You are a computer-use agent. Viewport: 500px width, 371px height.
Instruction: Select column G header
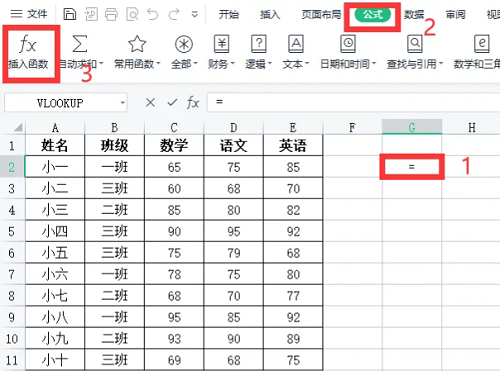[x=412, y=127]
